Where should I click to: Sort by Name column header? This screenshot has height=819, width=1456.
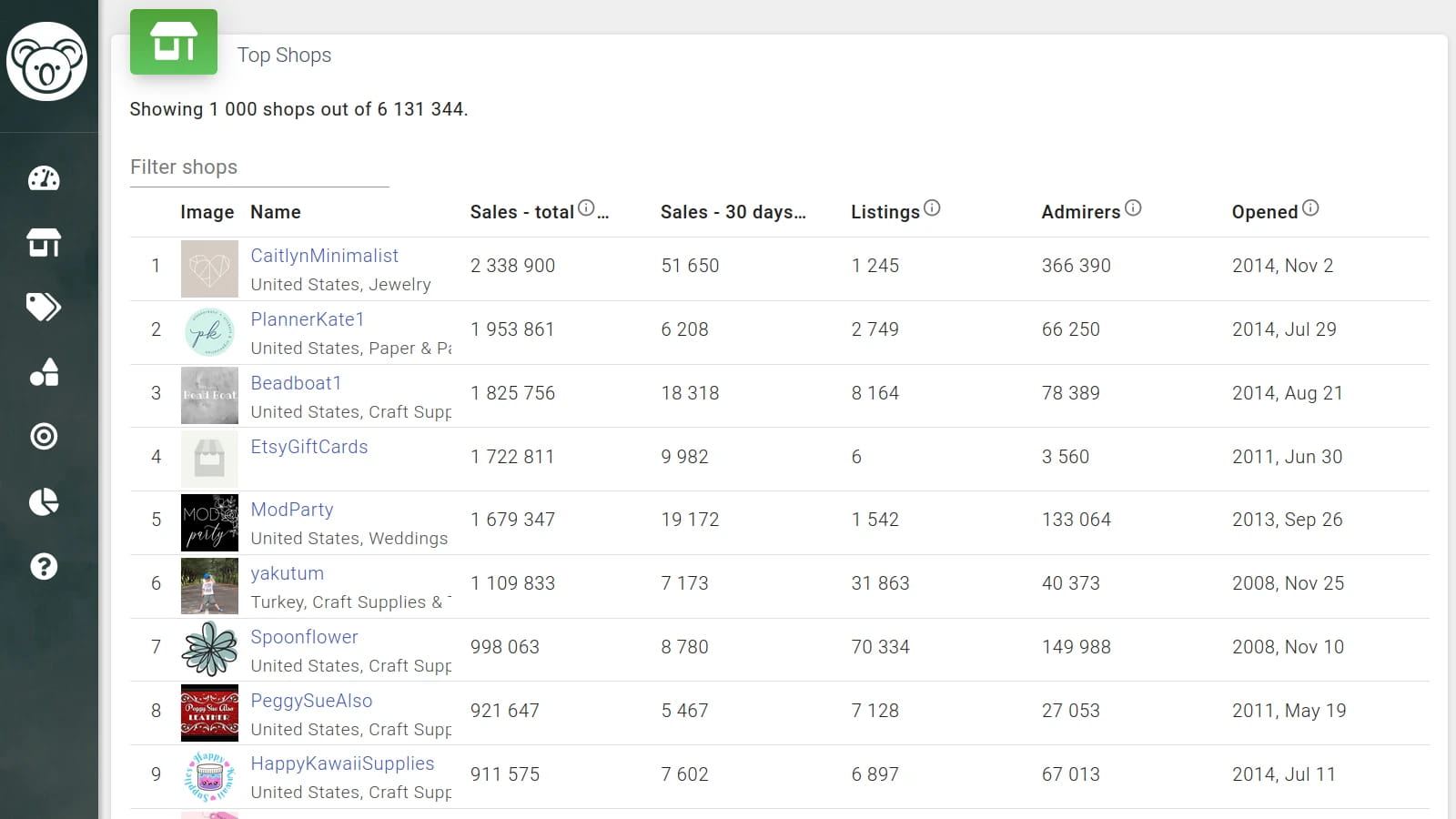pos(276,212)
